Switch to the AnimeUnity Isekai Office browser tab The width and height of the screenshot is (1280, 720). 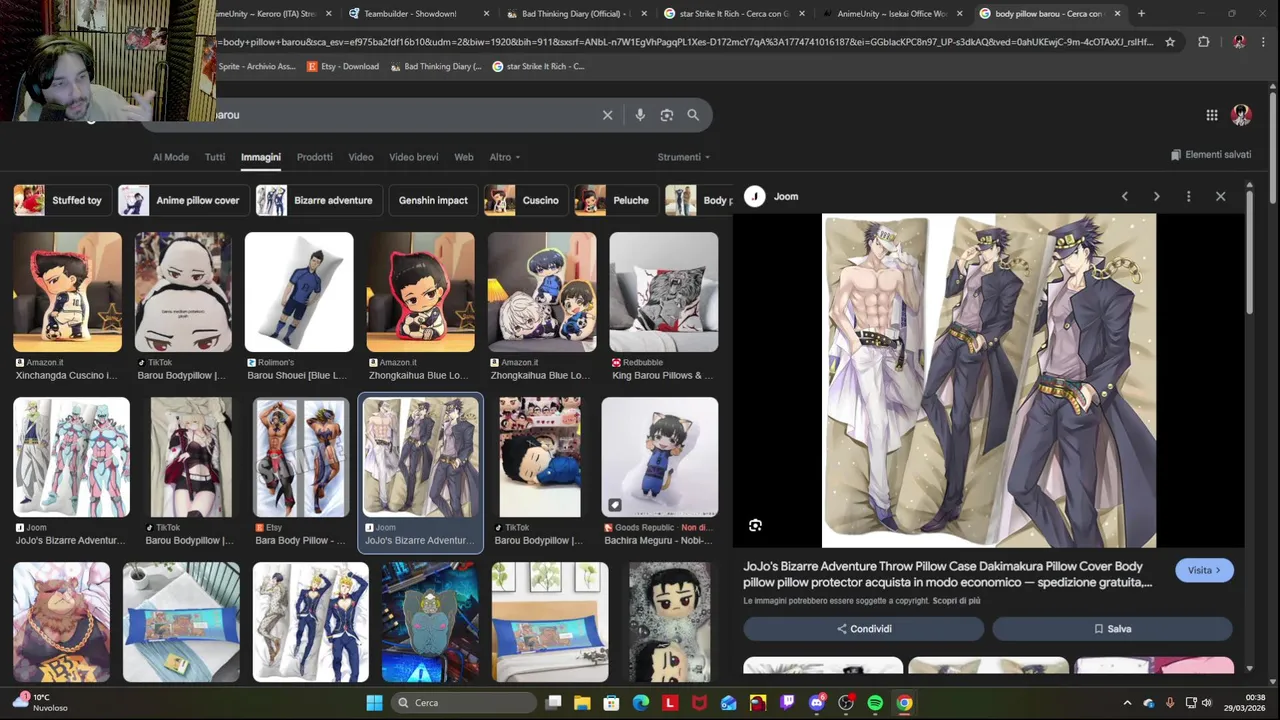(892, 14)
